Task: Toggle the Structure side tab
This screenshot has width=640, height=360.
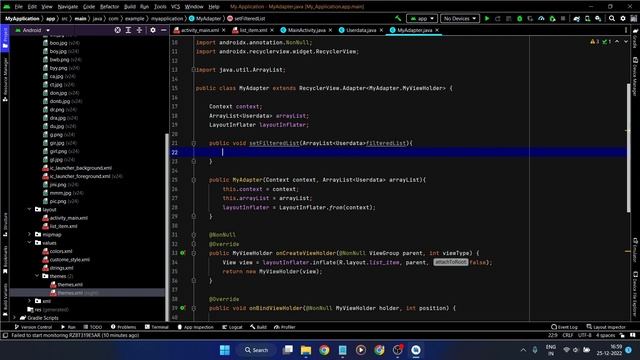Action: [x=5, y=224]
